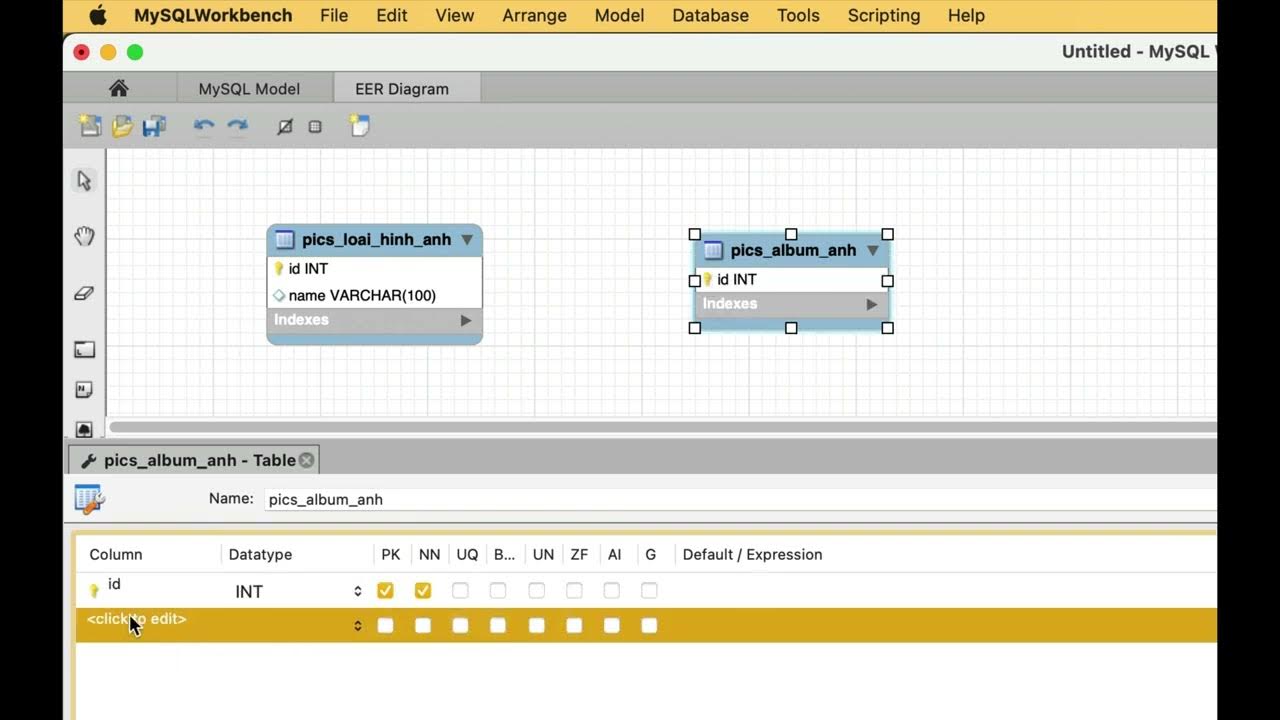Click the diagram horizontal scrollbar

662,427
